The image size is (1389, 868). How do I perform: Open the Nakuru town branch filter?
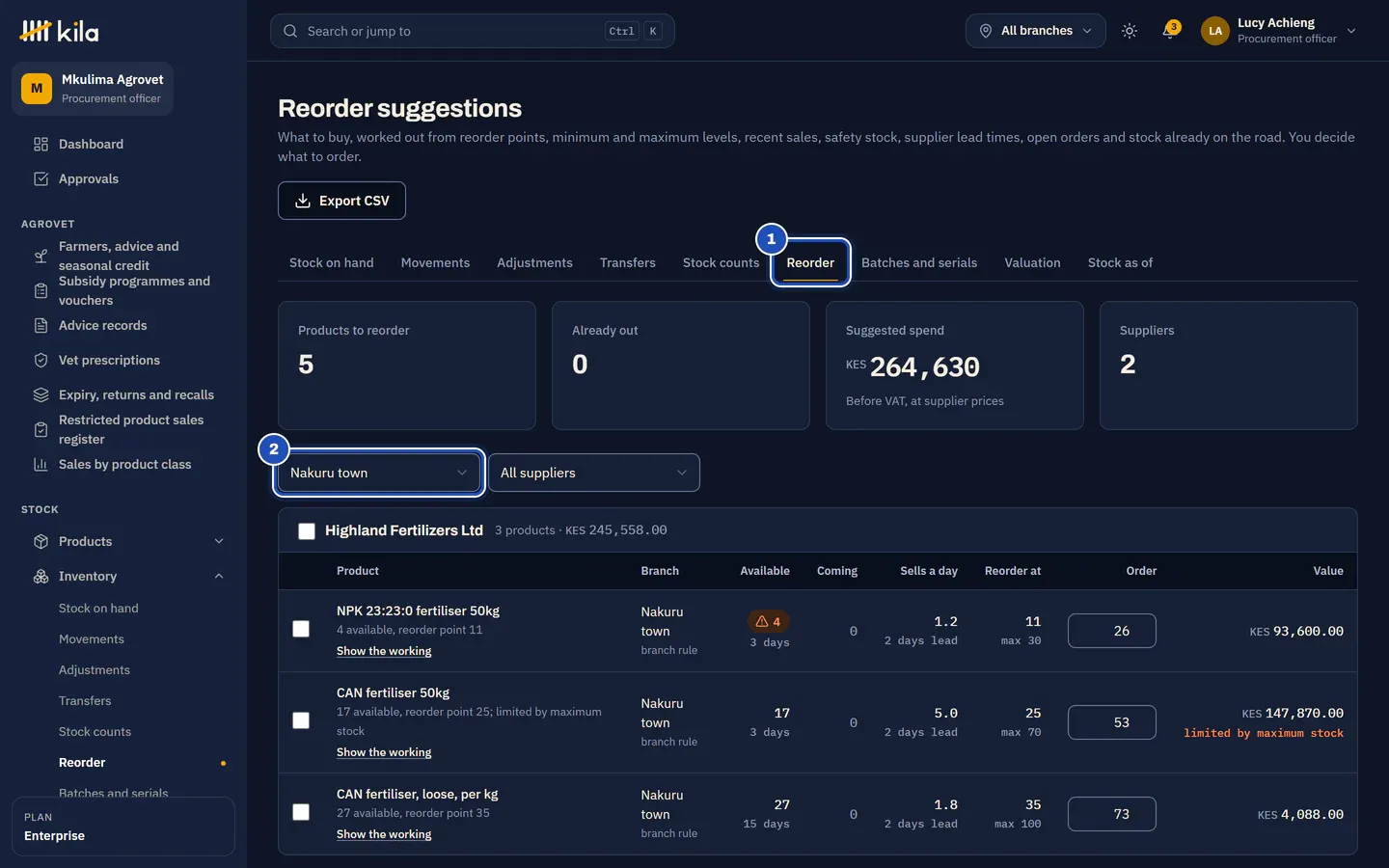pos(378,473)
